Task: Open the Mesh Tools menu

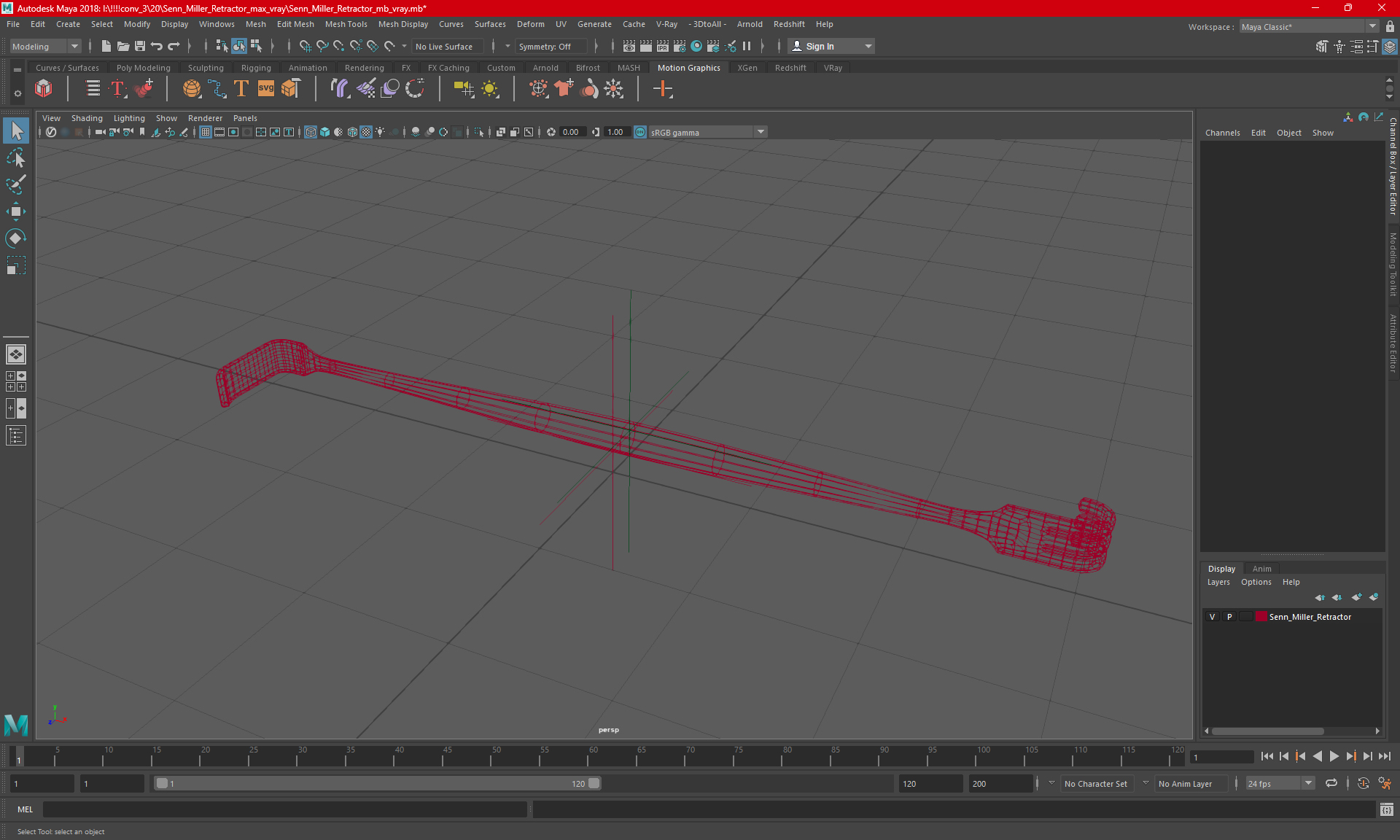Action: point(346,24)
